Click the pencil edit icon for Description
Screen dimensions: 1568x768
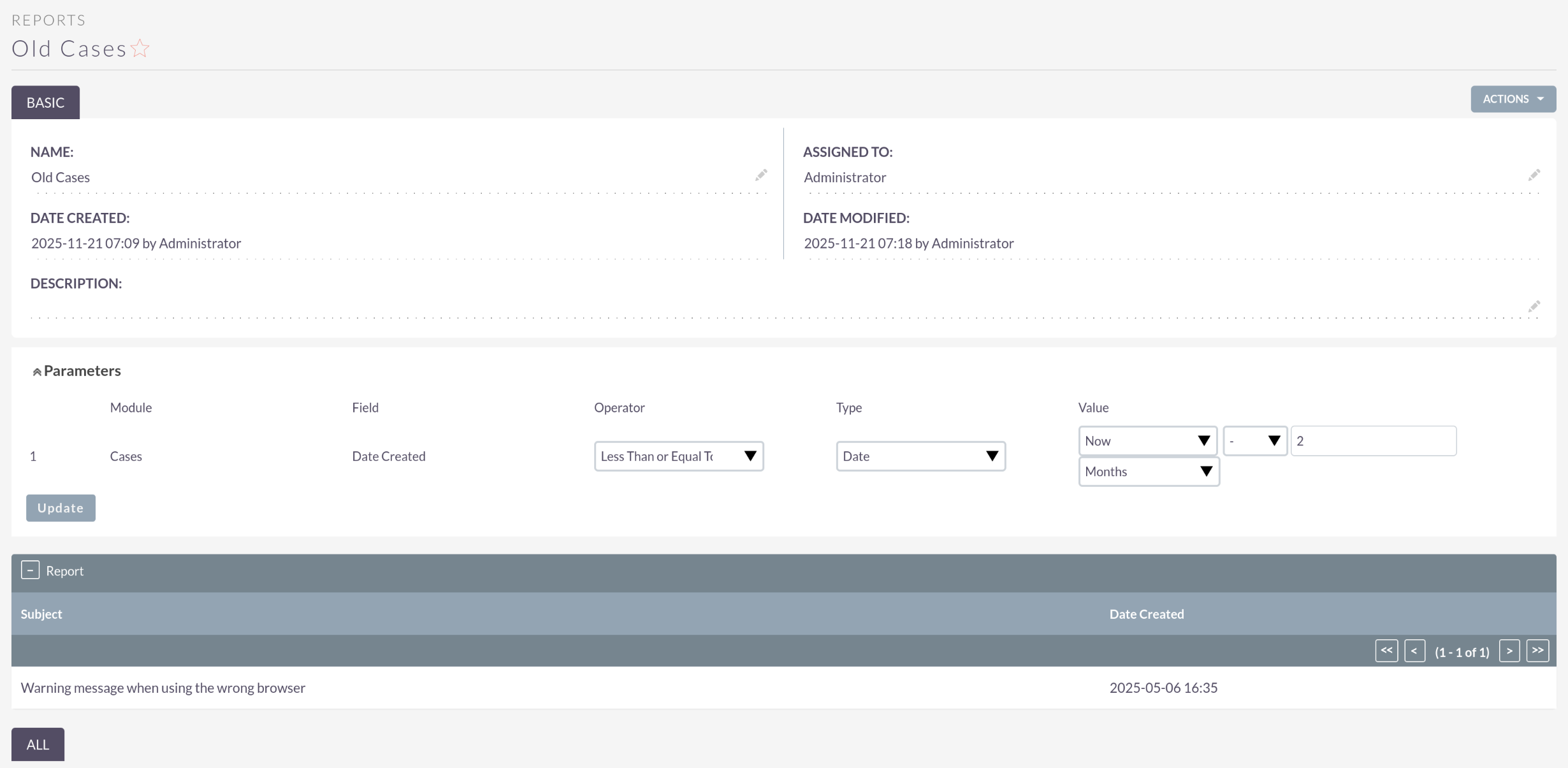pos(1534,307)
